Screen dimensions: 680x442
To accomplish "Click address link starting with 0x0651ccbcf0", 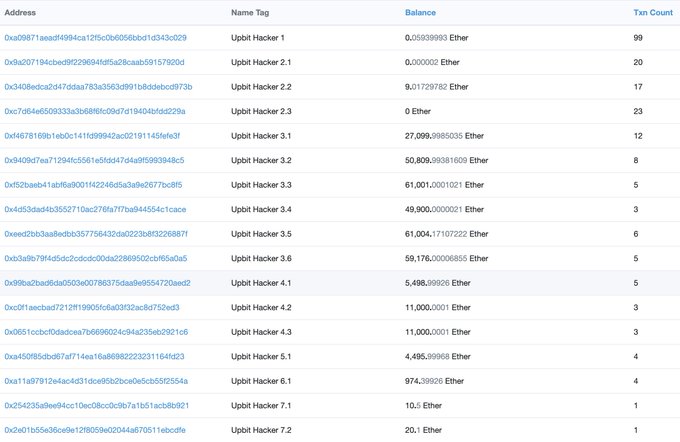I will [95, 331].
